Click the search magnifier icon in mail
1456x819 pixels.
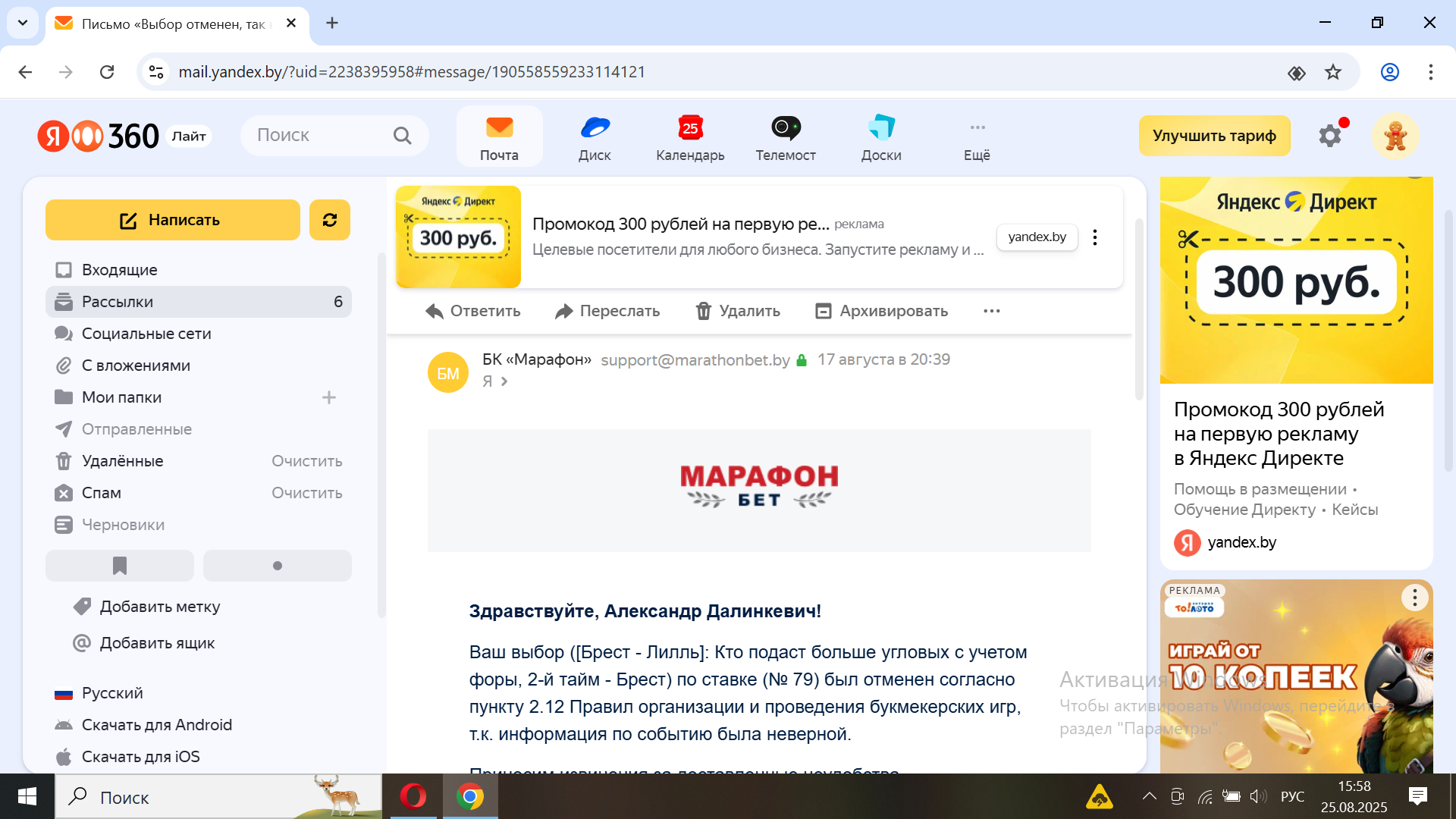[x=403, y=136]
